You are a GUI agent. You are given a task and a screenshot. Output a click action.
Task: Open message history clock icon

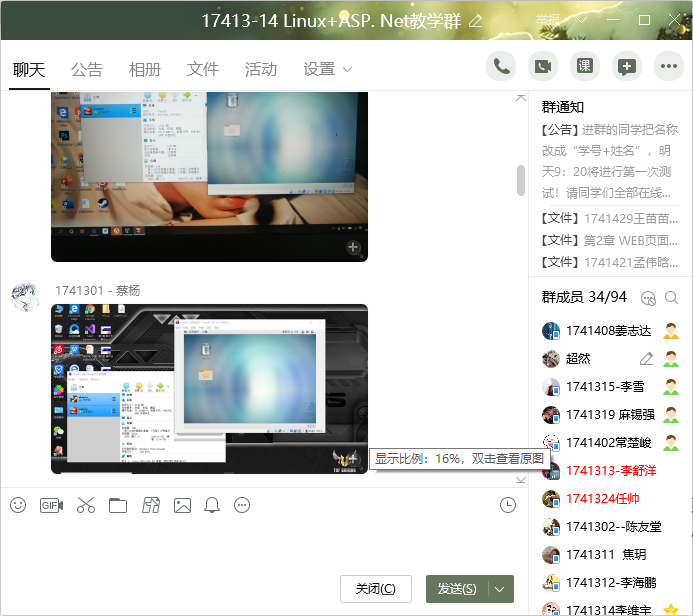(508, 505)
